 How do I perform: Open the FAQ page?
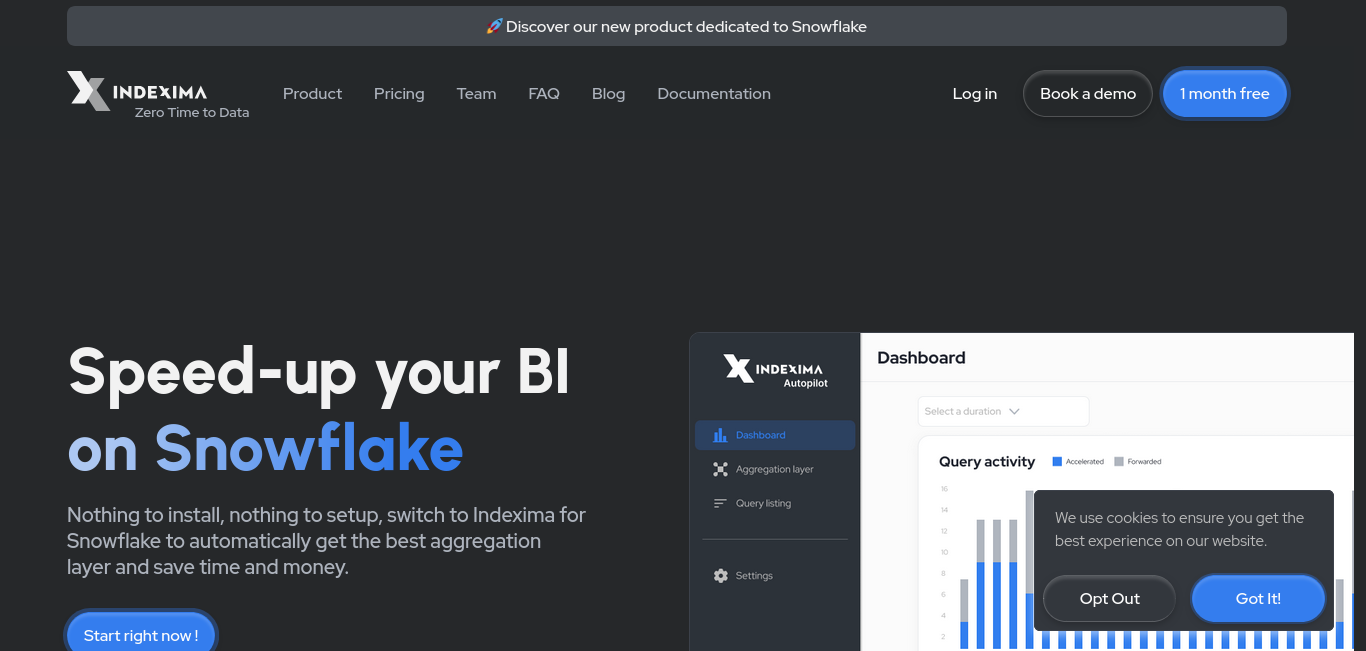tap(544, 93)
